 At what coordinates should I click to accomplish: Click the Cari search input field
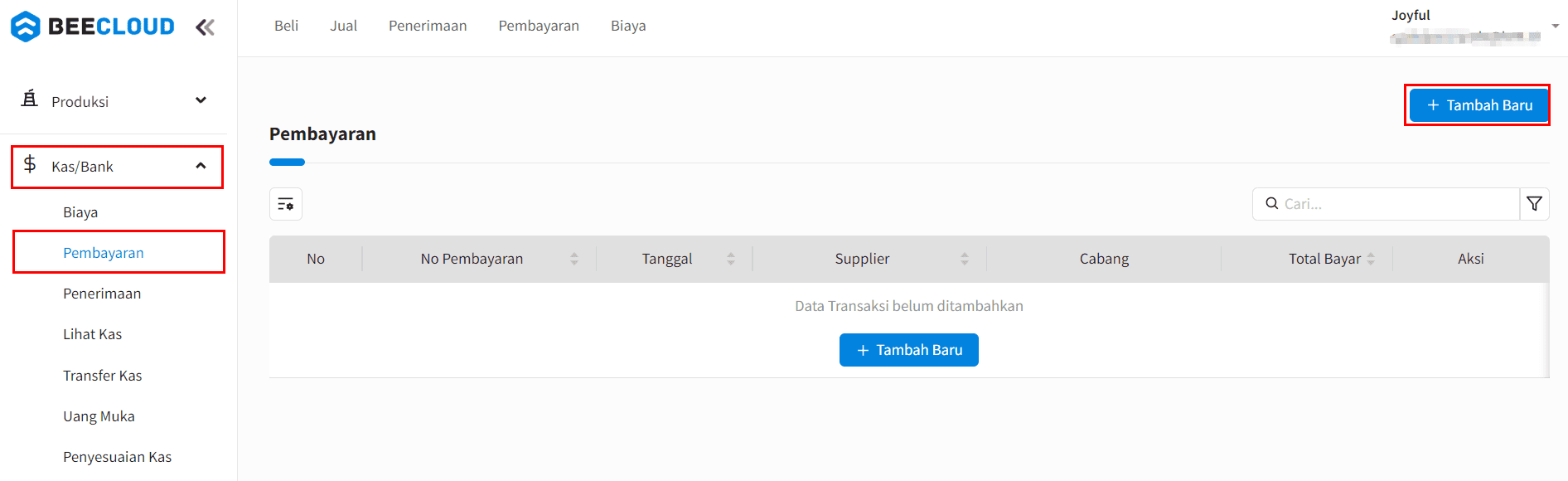click(x=1396, y=204)
